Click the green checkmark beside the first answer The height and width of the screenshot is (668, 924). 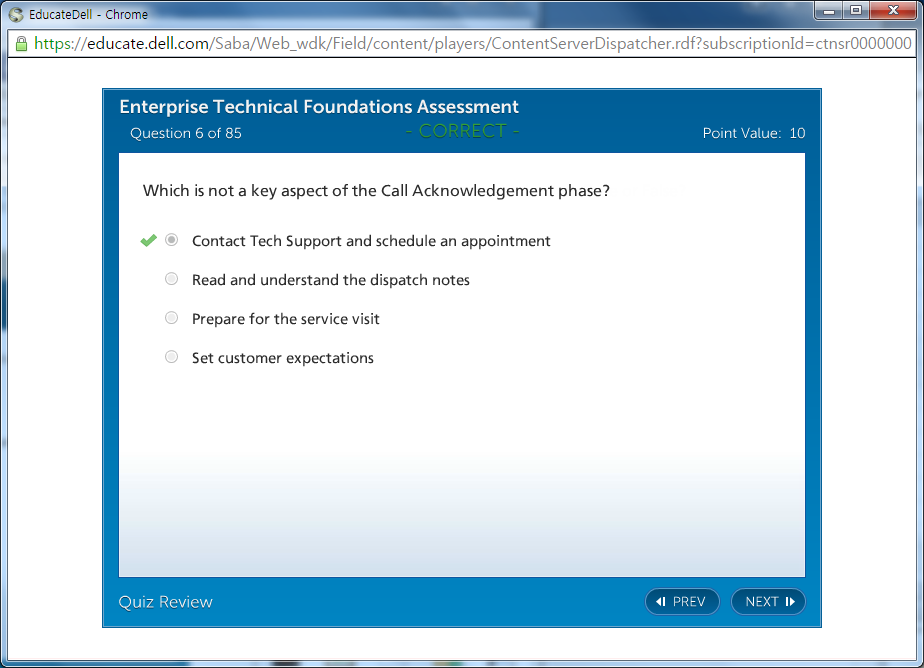149,241
